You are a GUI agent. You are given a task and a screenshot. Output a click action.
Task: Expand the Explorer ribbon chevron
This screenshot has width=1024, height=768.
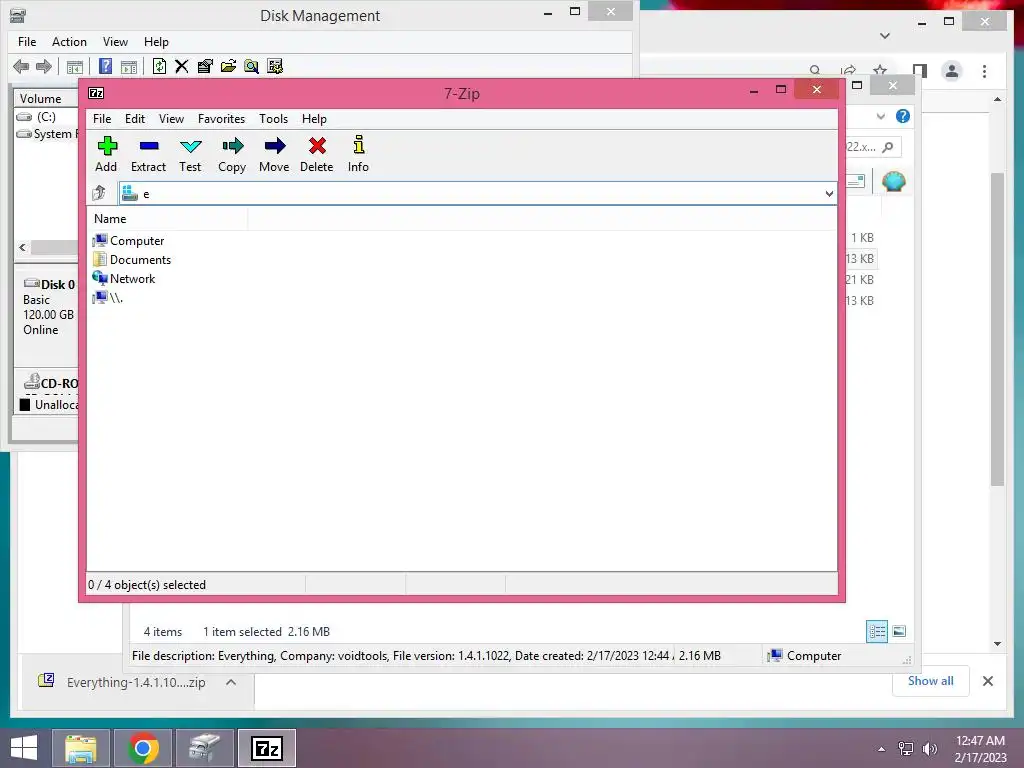pyautogui.click(x=880, y=116)
